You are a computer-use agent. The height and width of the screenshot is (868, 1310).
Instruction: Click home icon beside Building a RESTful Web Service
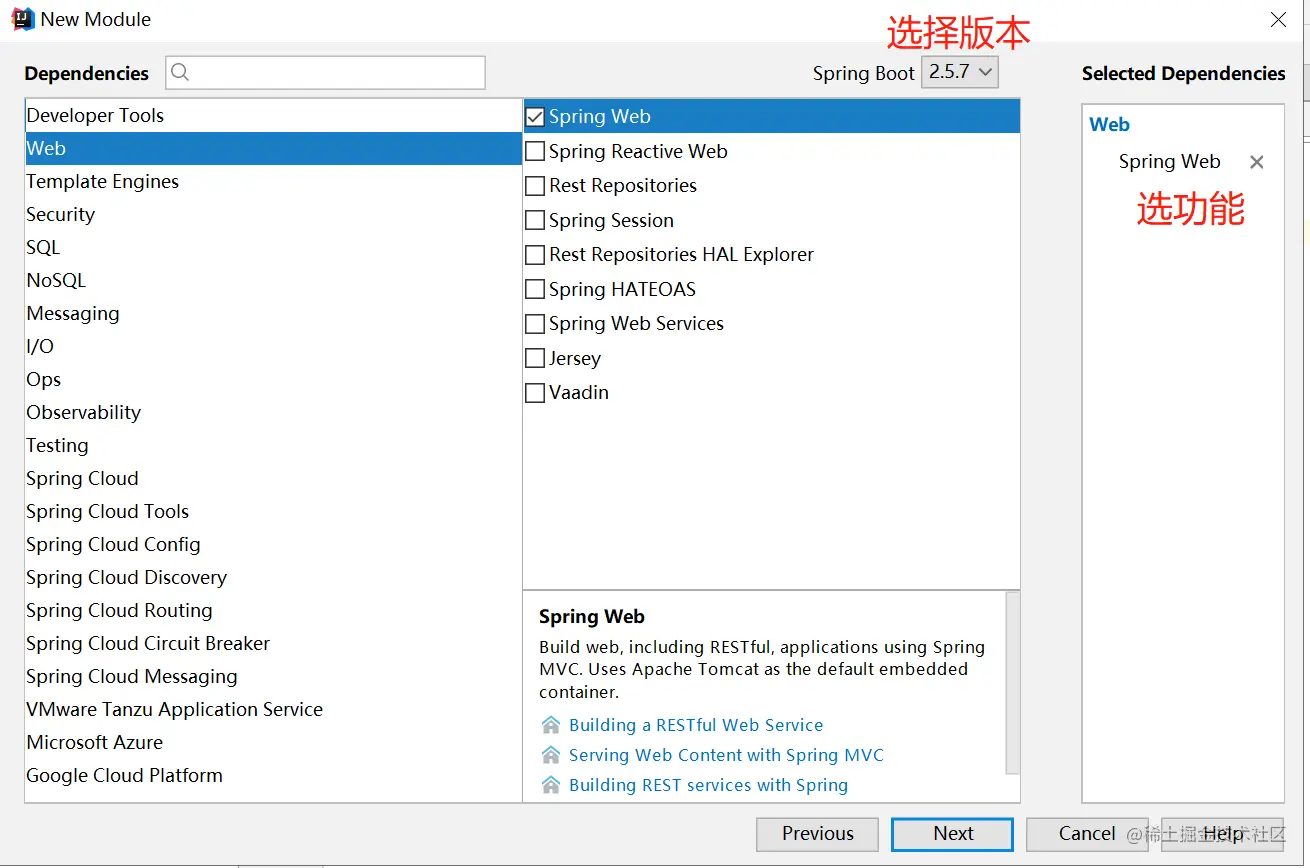(x=551, y=725)
